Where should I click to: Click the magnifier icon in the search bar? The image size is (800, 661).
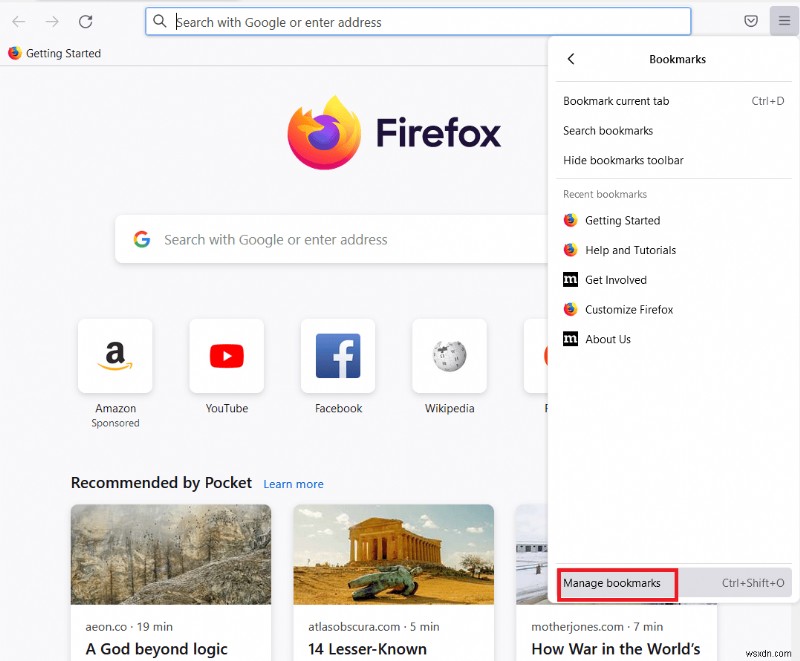(x=160, y=21)
